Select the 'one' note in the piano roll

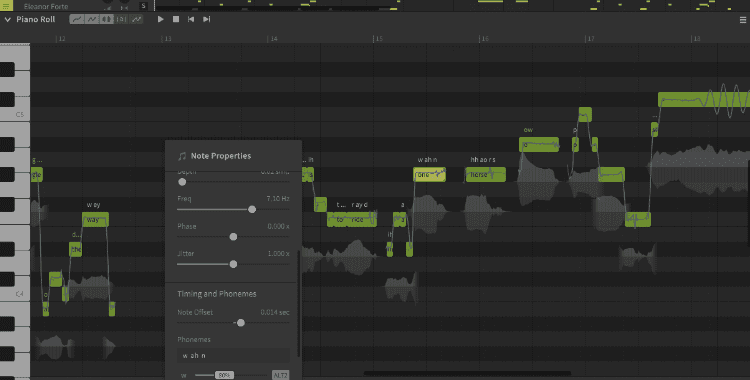(430, 175)
